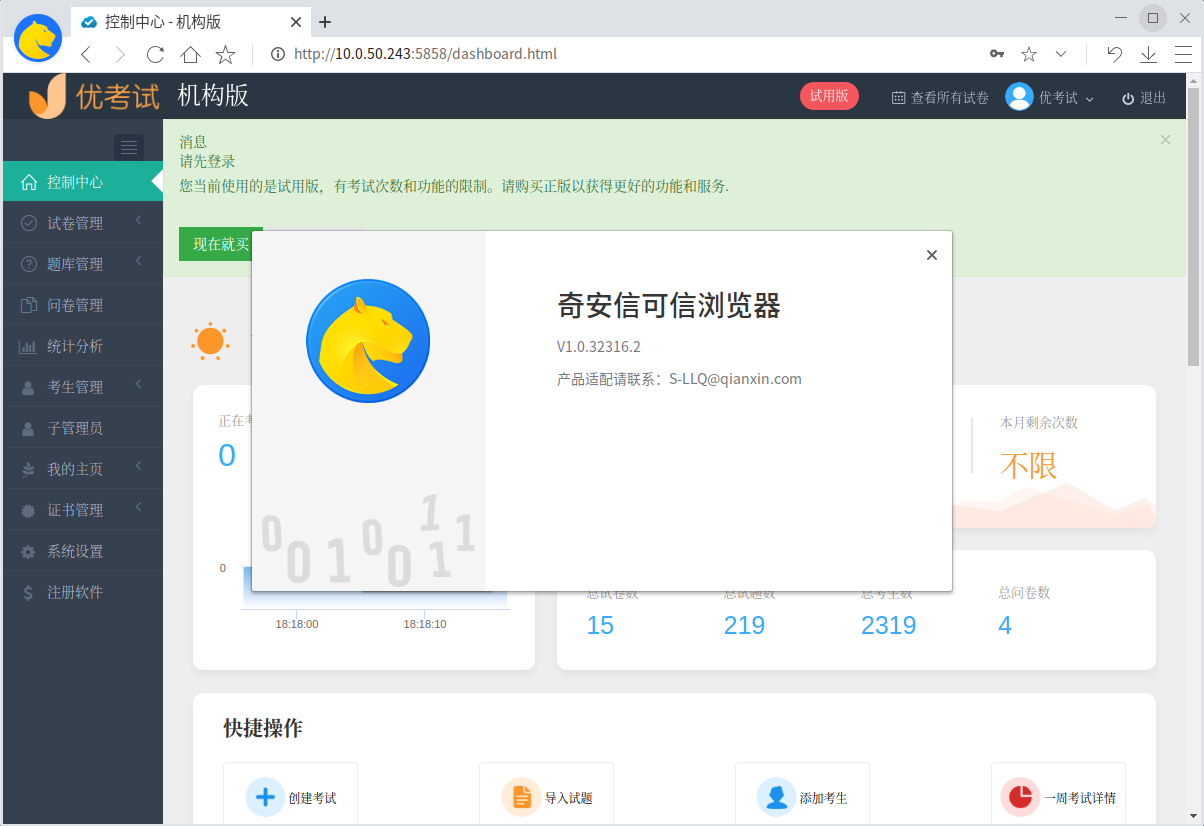Create an exam using the 创建考试 plus icon

pos(264,796)
